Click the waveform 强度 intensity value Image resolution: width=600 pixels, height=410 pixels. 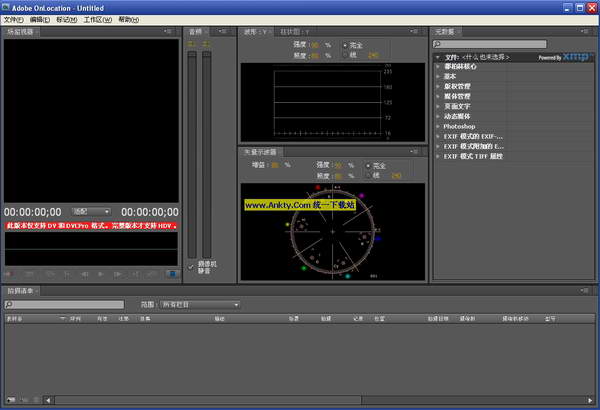coord(312,45)
